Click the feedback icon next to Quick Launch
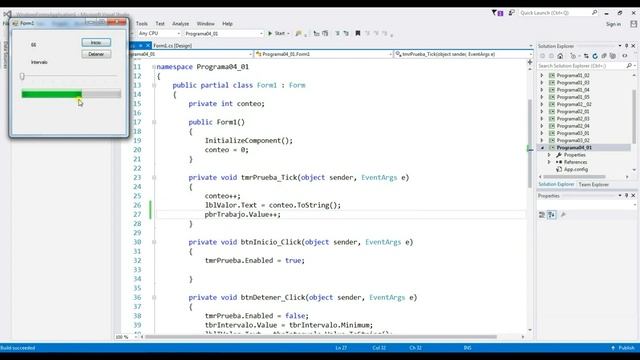Screen dimensions: 640x360 coord(511,13)
